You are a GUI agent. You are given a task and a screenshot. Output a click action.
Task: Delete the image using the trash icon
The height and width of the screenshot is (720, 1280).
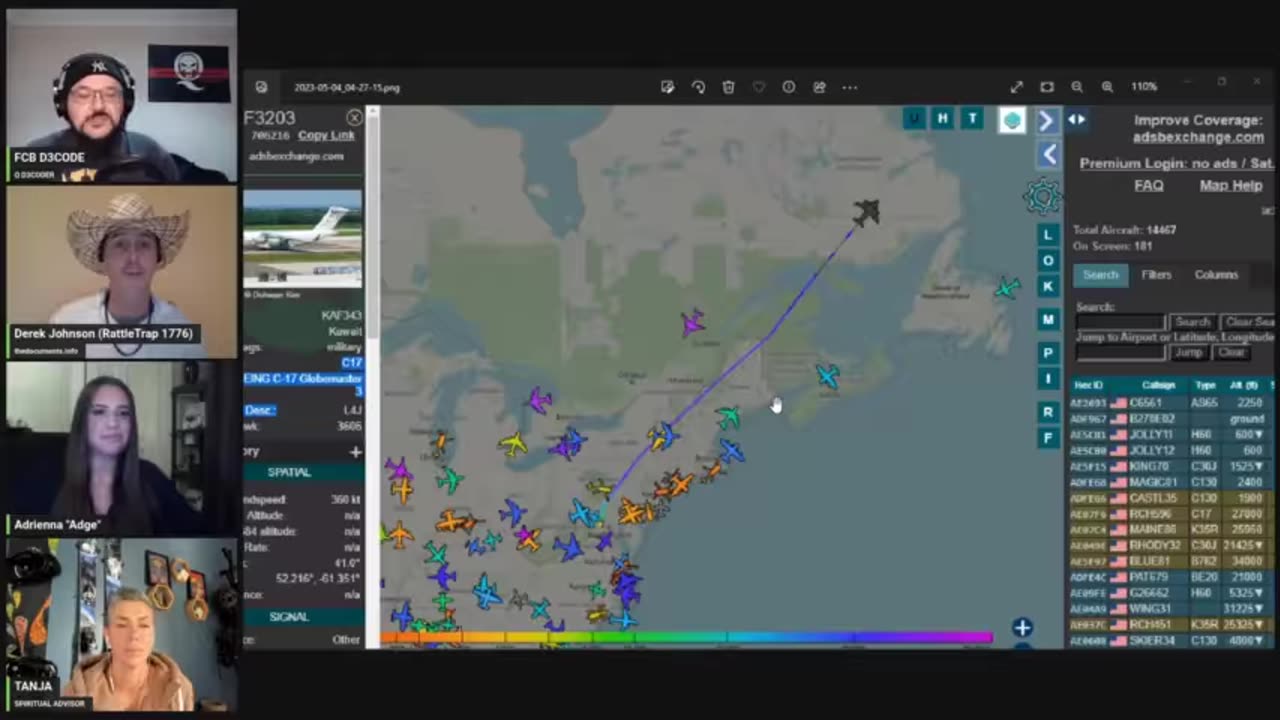click(x=728, y=87)
